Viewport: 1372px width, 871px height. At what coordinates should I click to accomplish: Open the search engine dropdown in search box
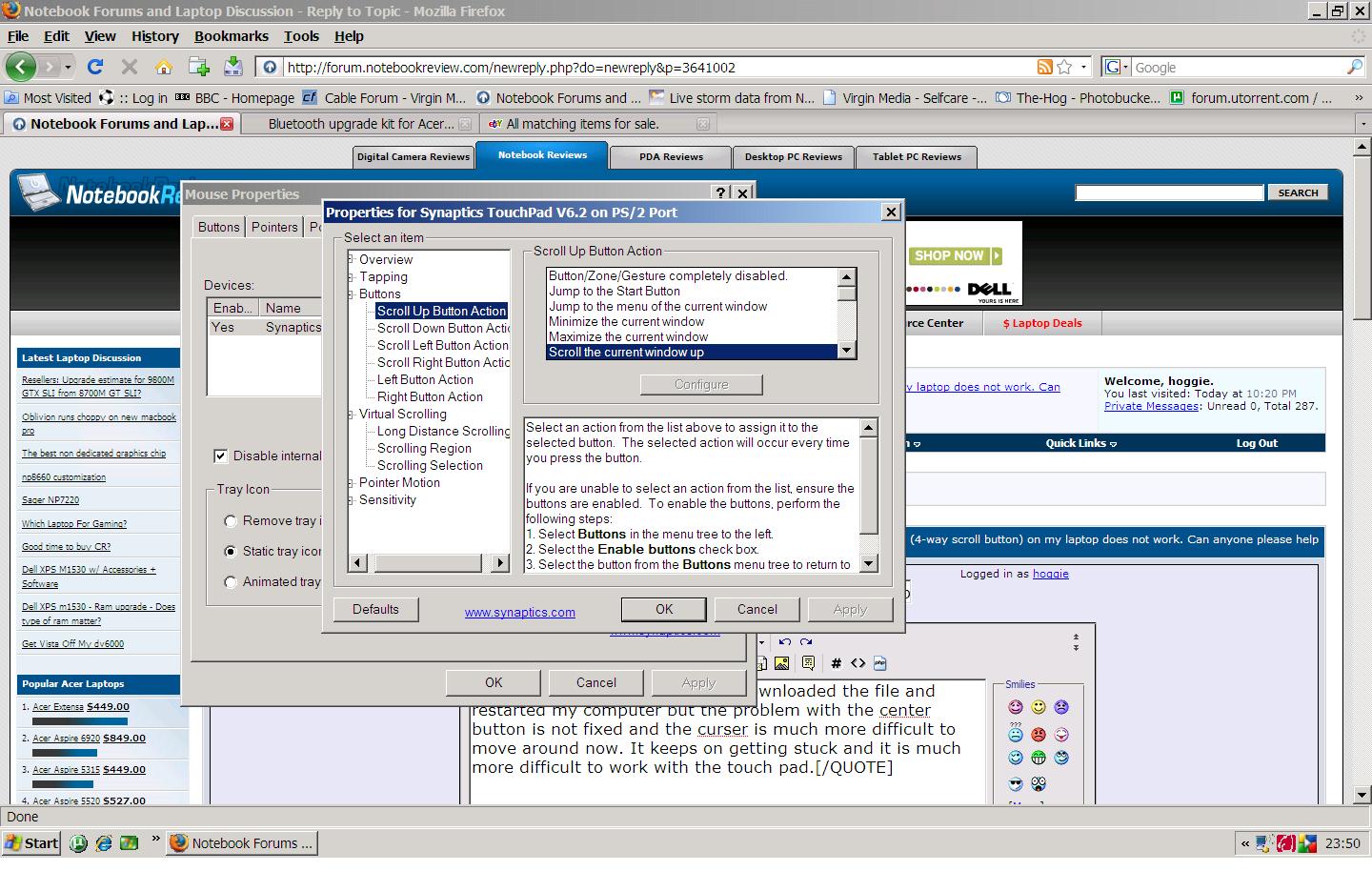1125,67
